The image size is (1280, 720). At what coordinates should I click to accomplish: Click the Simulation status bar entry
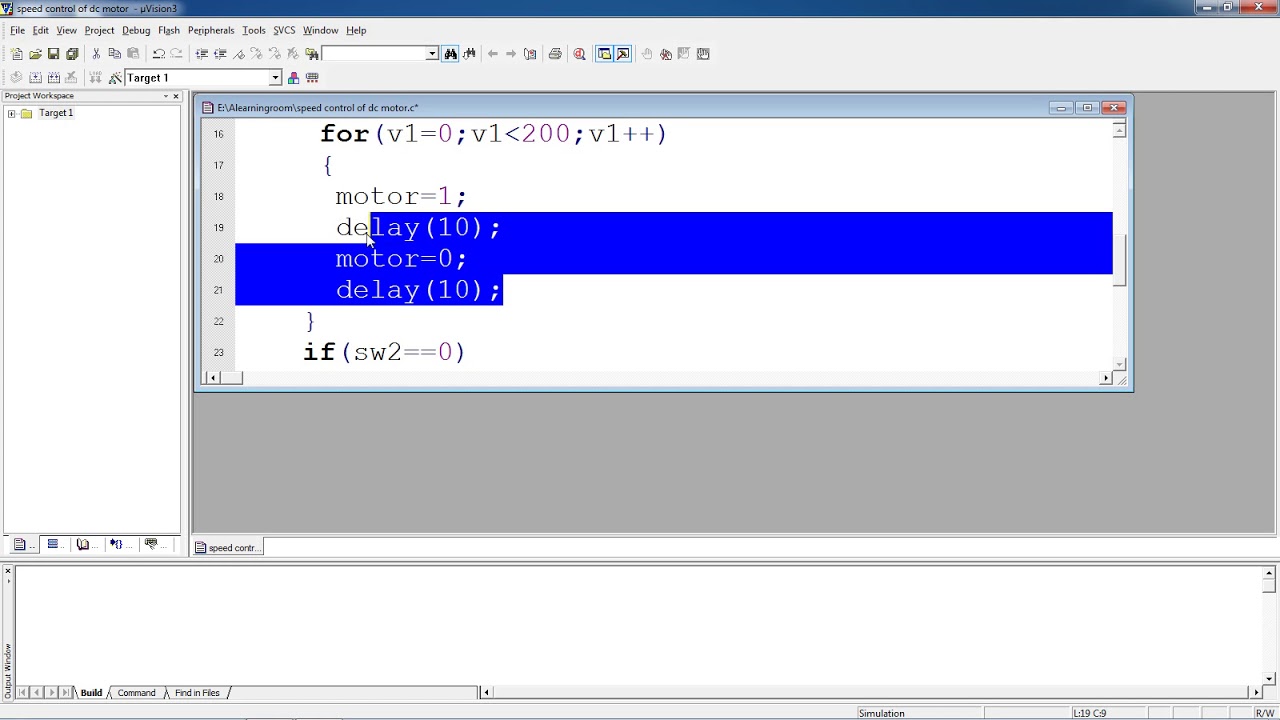tap(881, 713)
